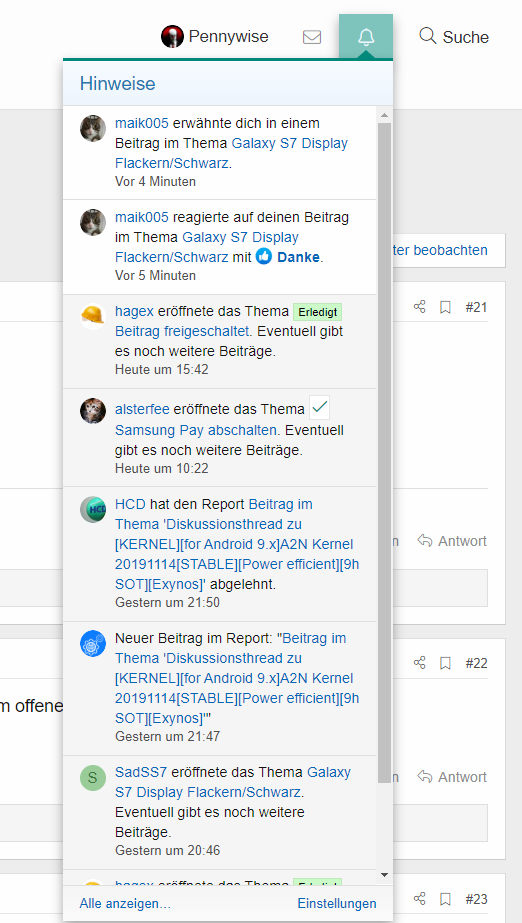Click the green checkmark by Samsung Pay topic
This screenshot has height=923, width=522.
pos(320,407)
